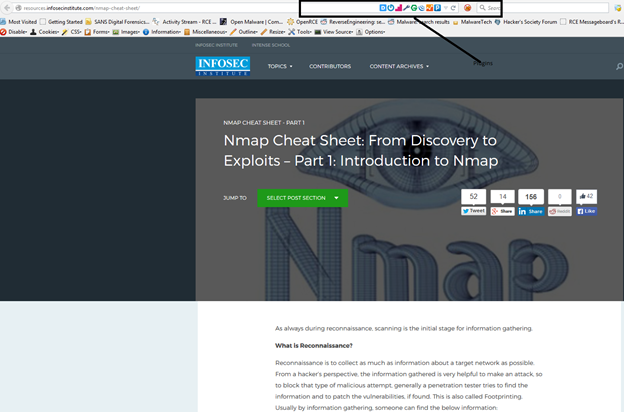Open the Disable menu in developer toolbar

[x=14, y=32]
